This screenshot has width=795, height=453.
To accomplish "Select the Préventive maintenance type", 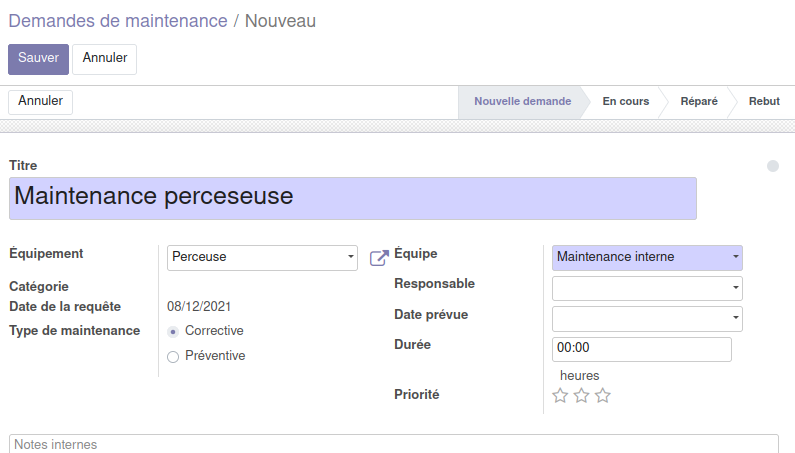I will (x=173, y=357).
